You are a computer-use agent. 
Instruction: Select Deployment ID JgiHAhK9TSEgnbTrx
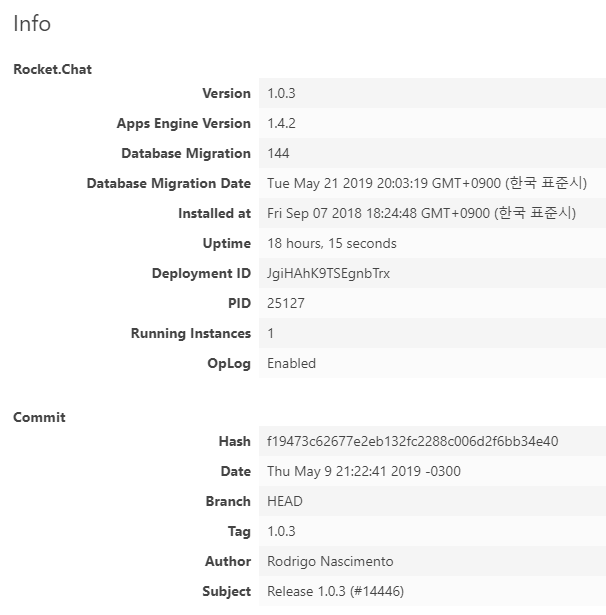tap(328, 273)
